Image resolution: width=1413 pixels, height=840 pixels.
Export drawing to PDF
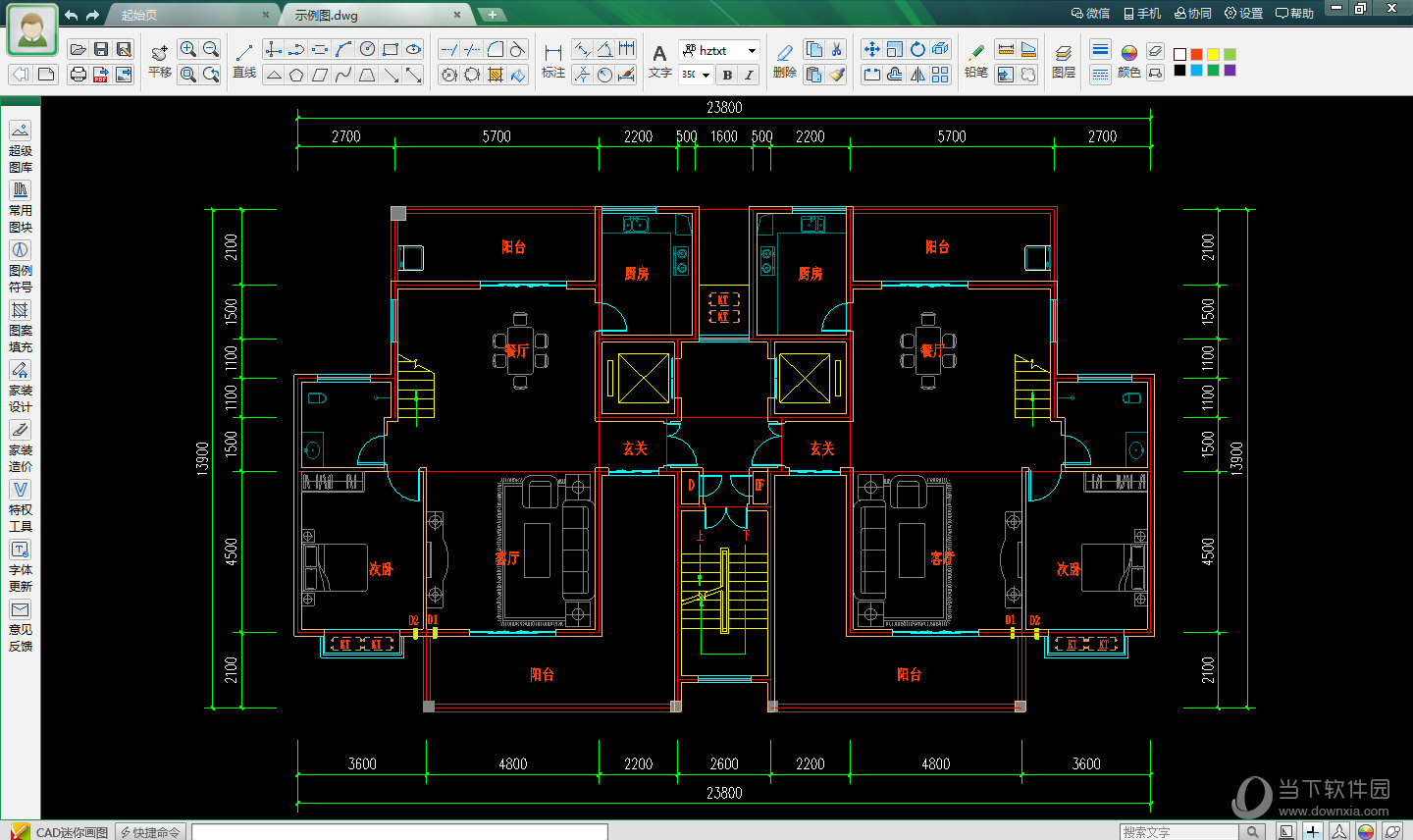[101, 75]
